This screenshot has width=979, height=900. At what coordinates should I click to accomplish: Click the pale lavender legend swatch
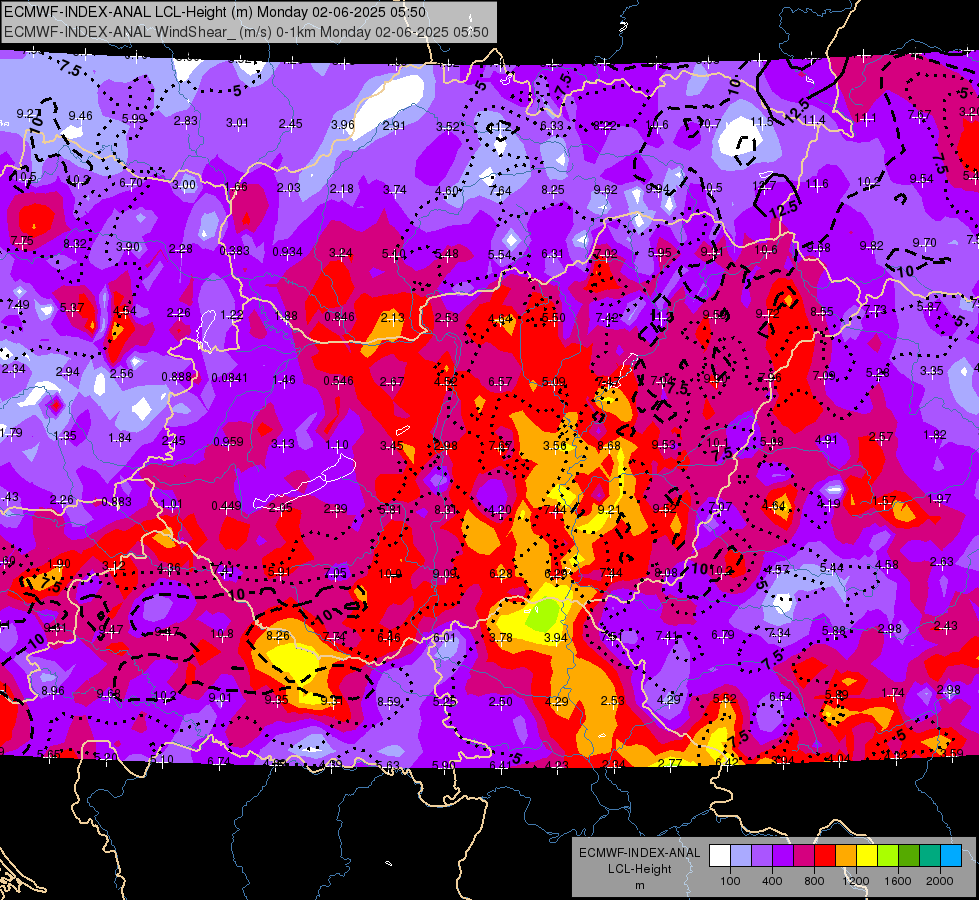coord(741,856)
